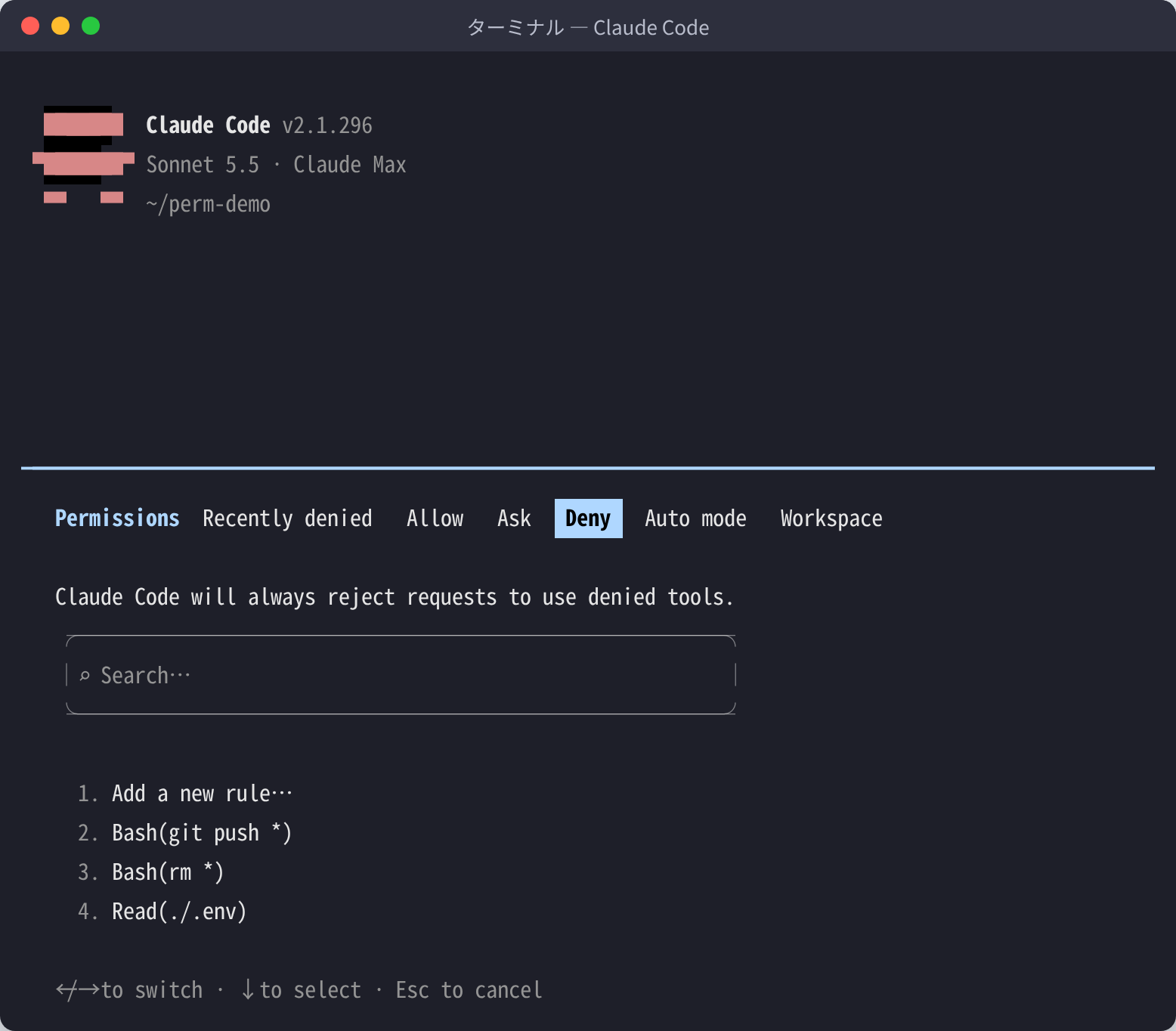Select the Read(./.env) deny rule
Image resolution: width=1176 pixels, height=1031 pixels.
coord(162,912)
